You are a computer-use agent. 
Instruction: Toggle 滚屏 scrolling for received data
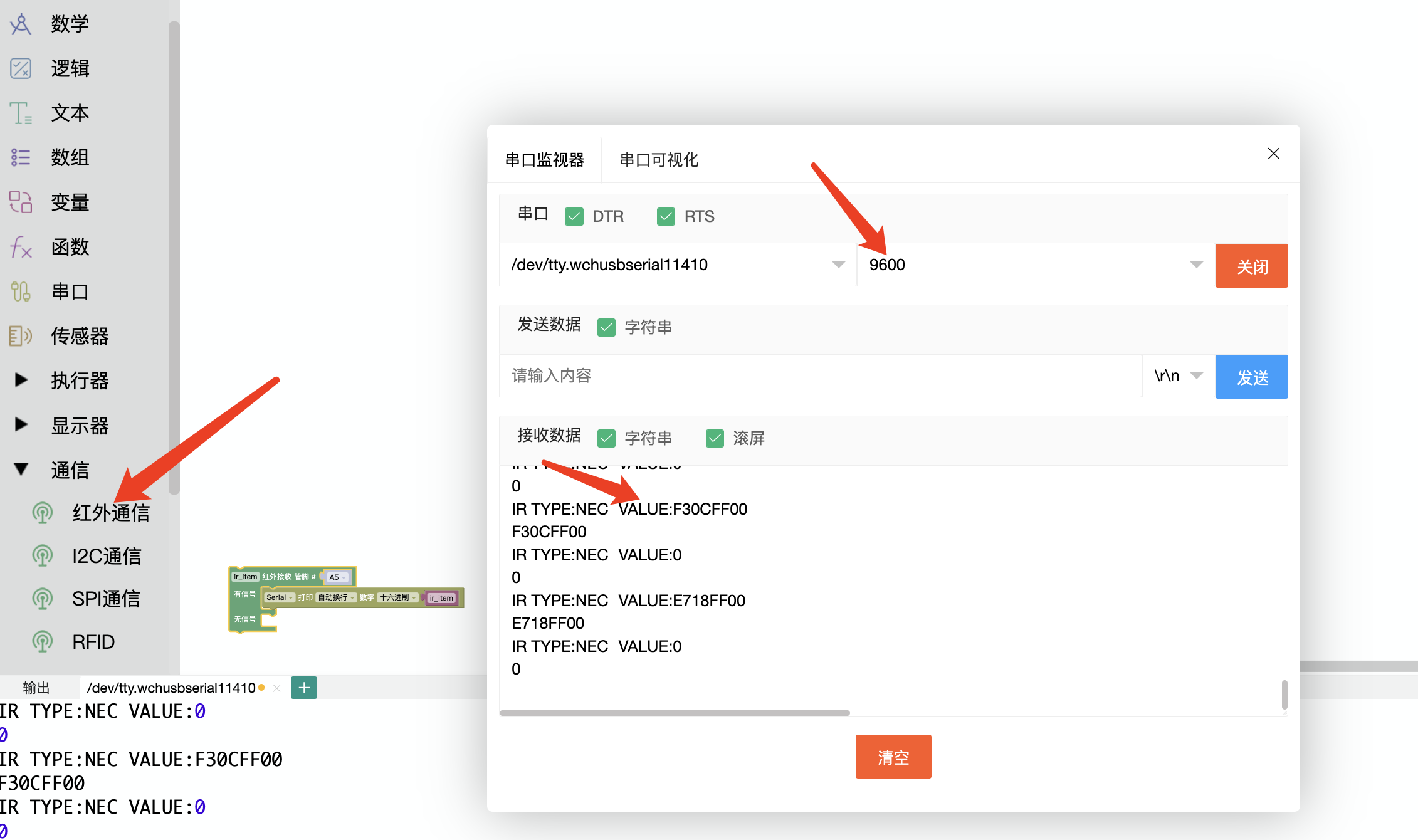click(x=714, y=438)
